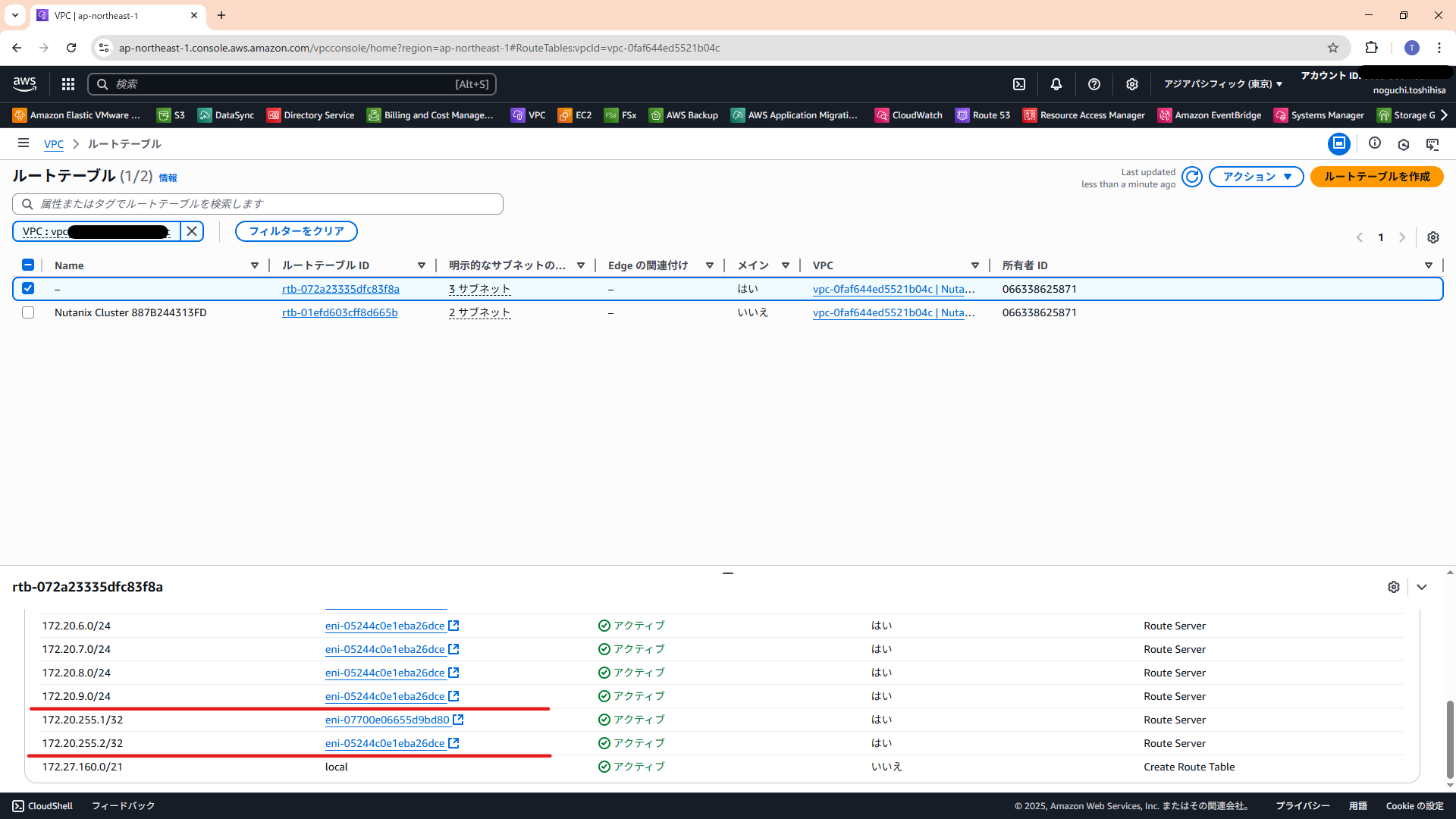Open route table preferences gear icon
This screenshot has height=819, width=1456.
coord(1432,237)
